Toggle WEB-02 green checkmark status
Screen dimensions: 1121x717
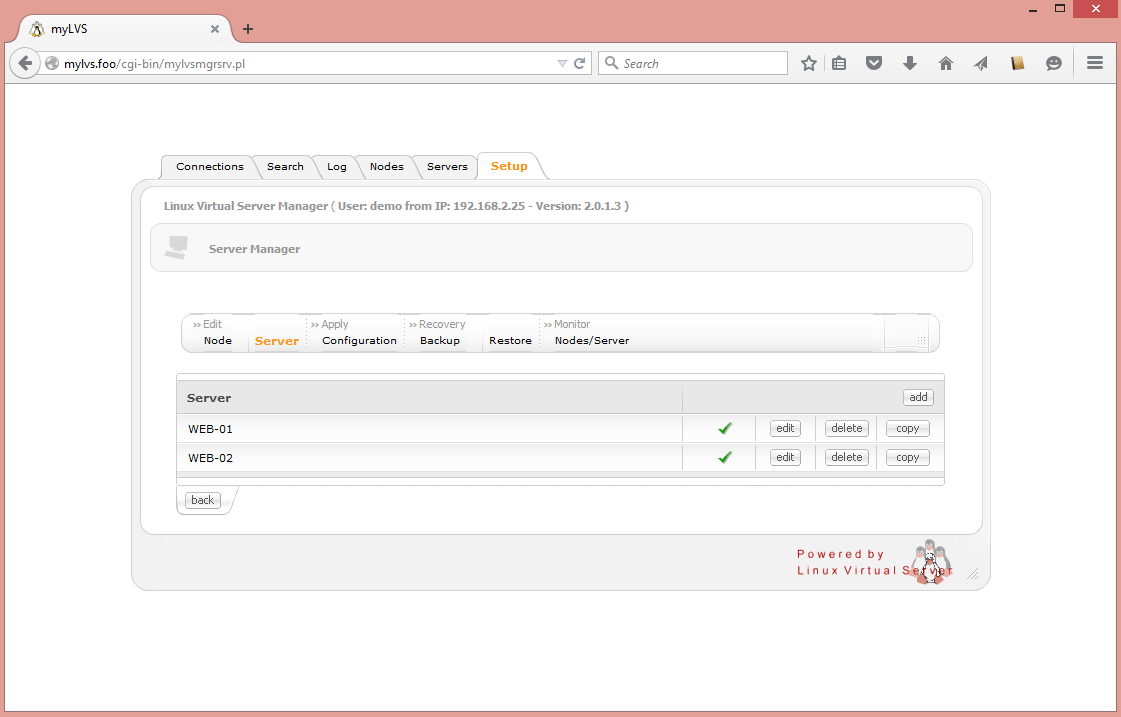pos(725,457)
